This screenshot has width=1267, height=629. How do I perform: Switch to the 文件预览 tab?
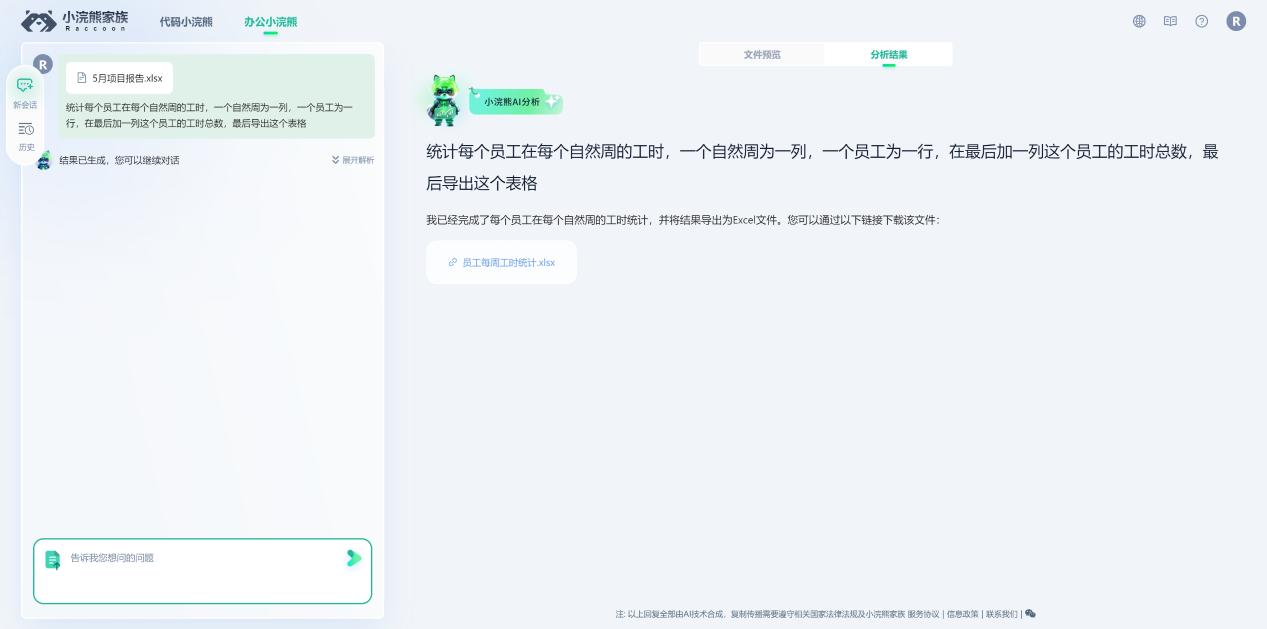point(762,55)
